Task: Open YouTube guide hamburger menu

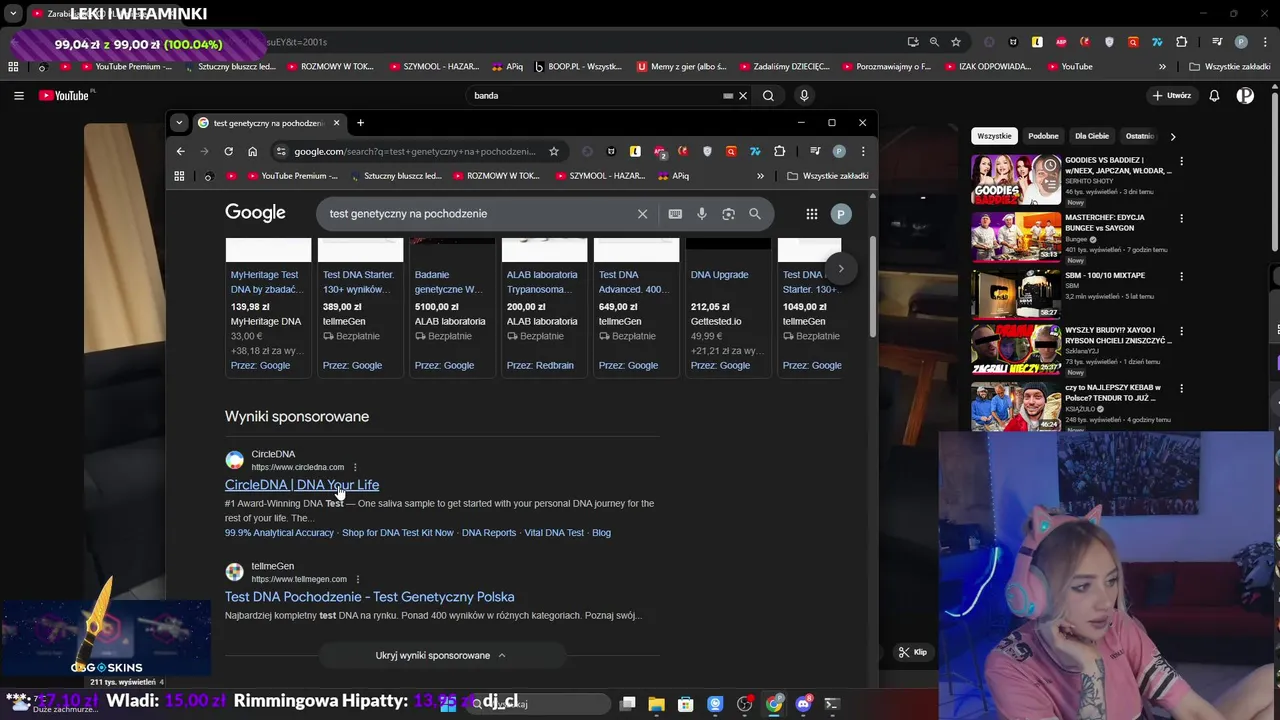Action: point(19,96)
